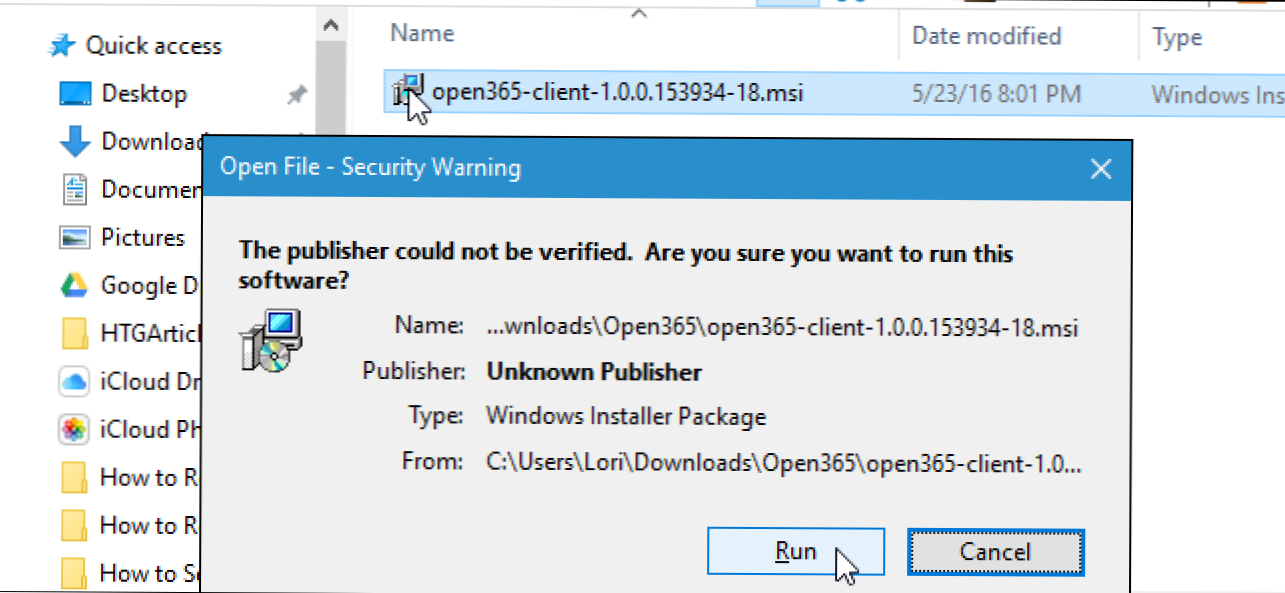
Task: Open the Google Drive icon
Action: pos(75,286)
